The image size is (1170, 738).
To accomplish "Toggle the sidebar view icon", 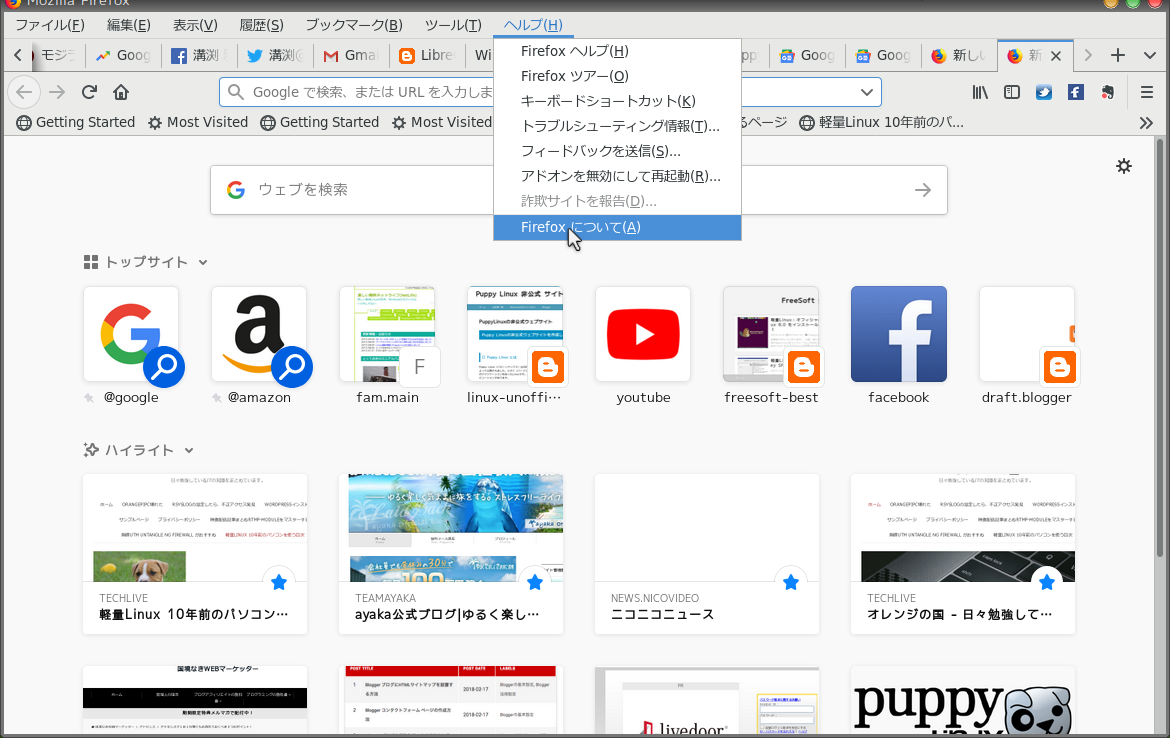I will [1012, 93].
